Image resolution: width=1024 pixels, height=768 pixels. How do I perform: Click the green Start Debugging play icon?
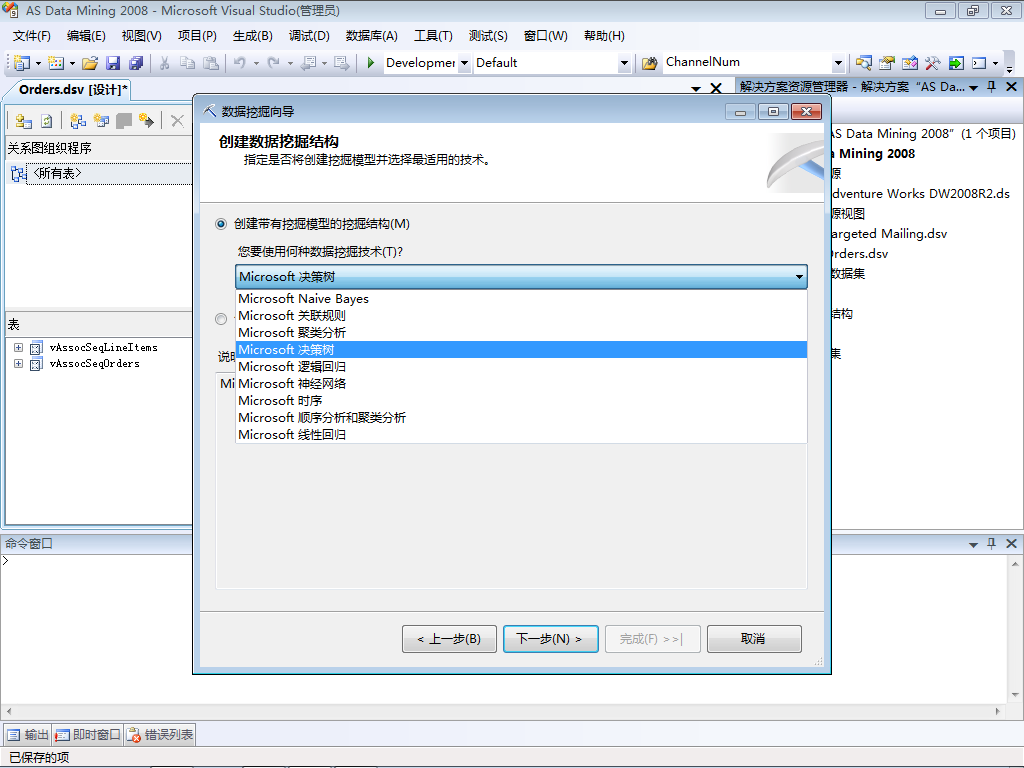tap(370, 63)
